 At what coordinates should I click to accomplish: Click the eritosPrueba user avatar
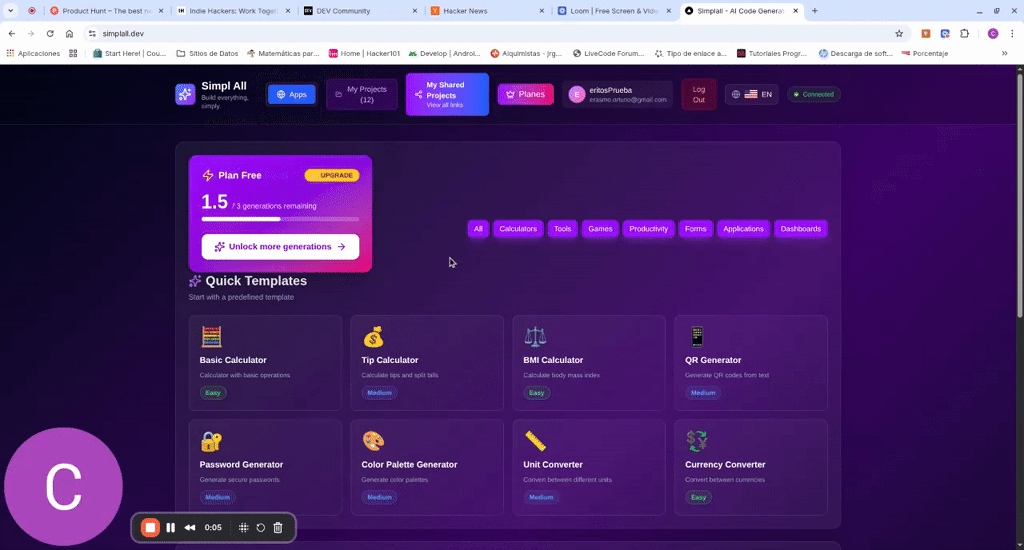tap(576, 95)
